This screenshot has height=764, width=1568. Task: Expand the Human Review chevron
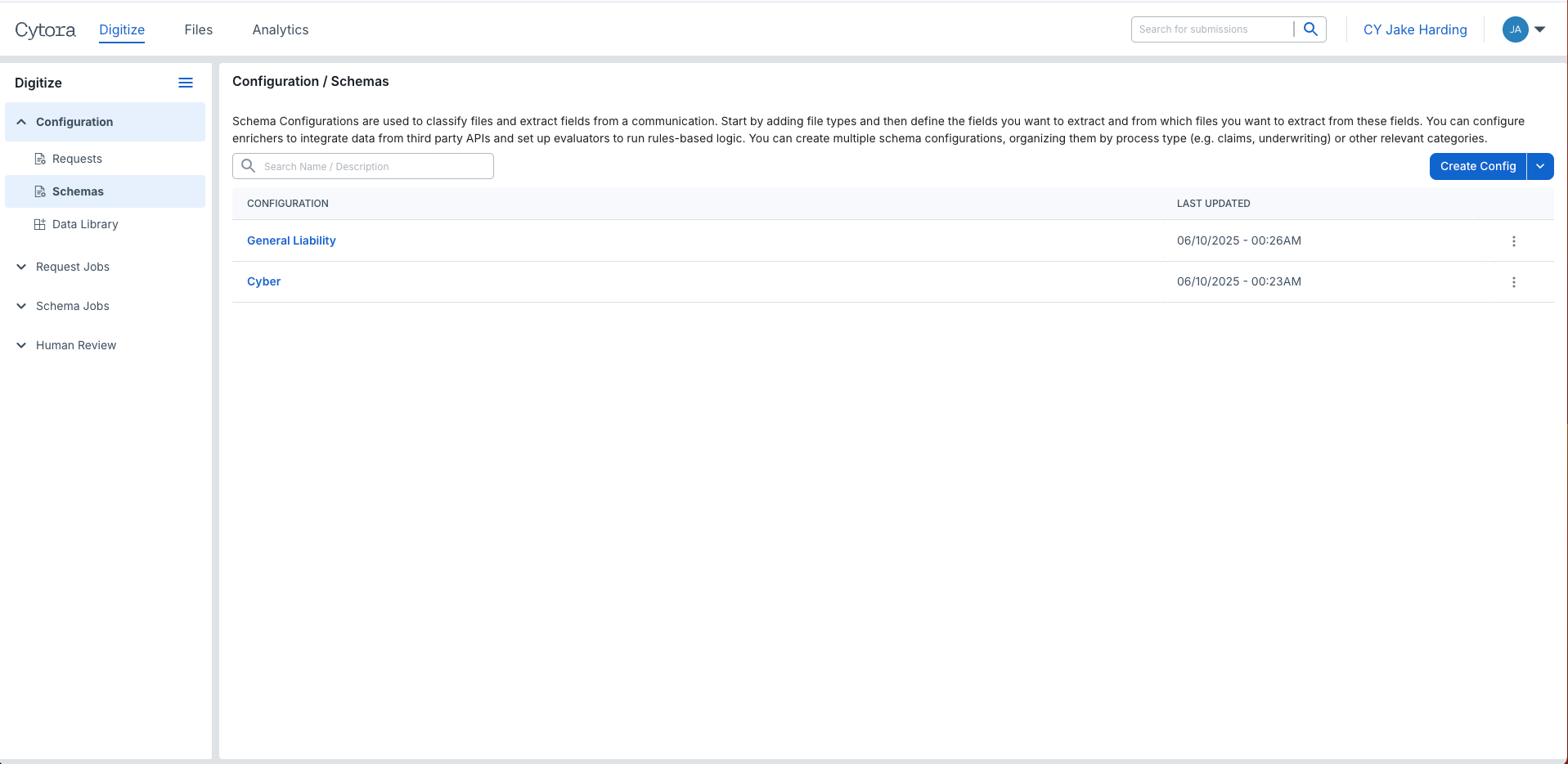(x=21, y=345)
